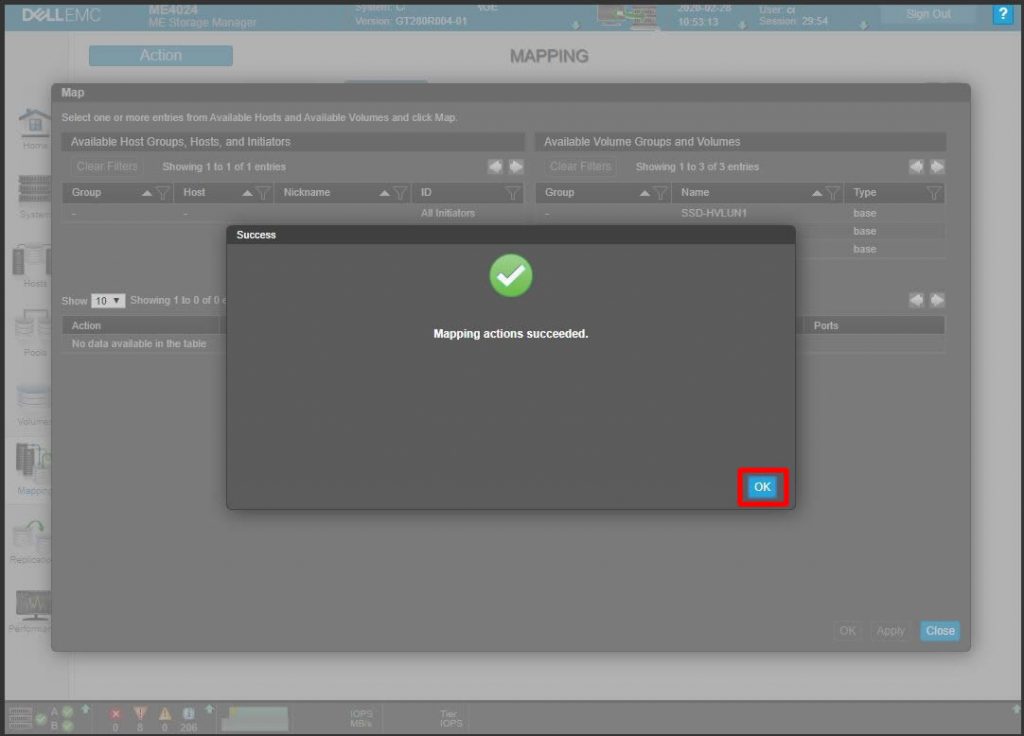Click the Action column header in mappings table
The height and width of the screenshot is (736, 1024).
(x=140, y=325)
